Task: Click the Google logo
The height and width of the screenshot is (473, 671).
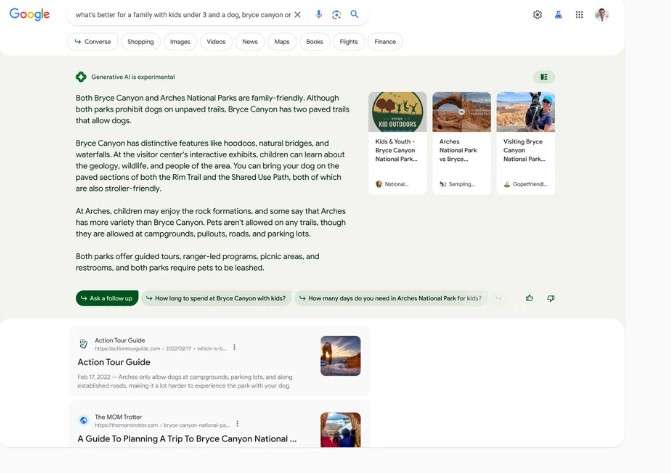Action: click(30, 14)
